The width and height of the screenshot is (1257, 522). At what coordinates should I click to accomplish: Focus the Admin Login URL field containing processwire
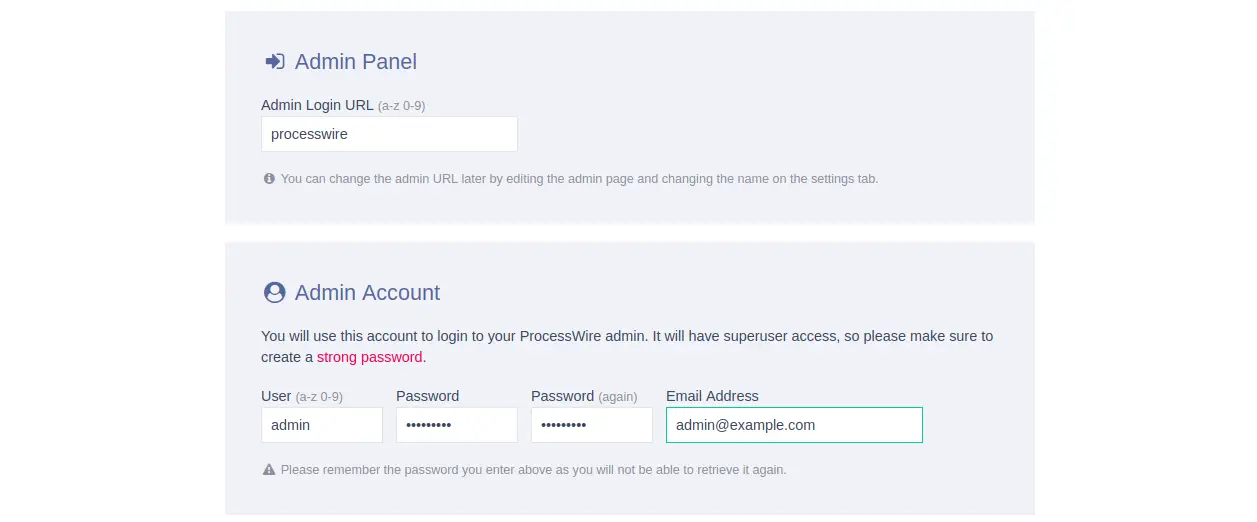(389, 134)
